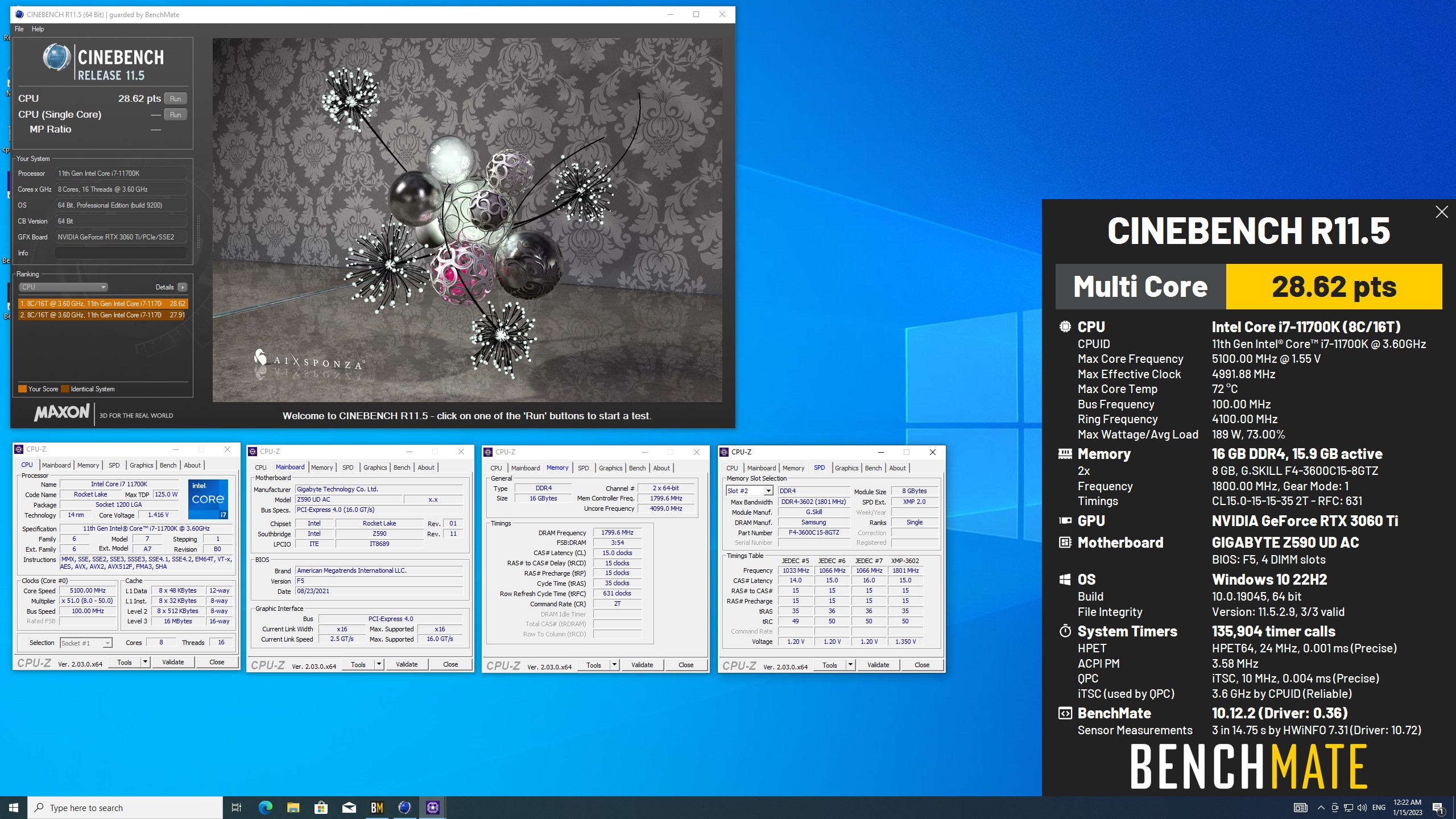The height and width of the screenshot is (819, 1456).
Task: Switch to Cinebench via its taskbar sphere icon
Action: point(404,808)
